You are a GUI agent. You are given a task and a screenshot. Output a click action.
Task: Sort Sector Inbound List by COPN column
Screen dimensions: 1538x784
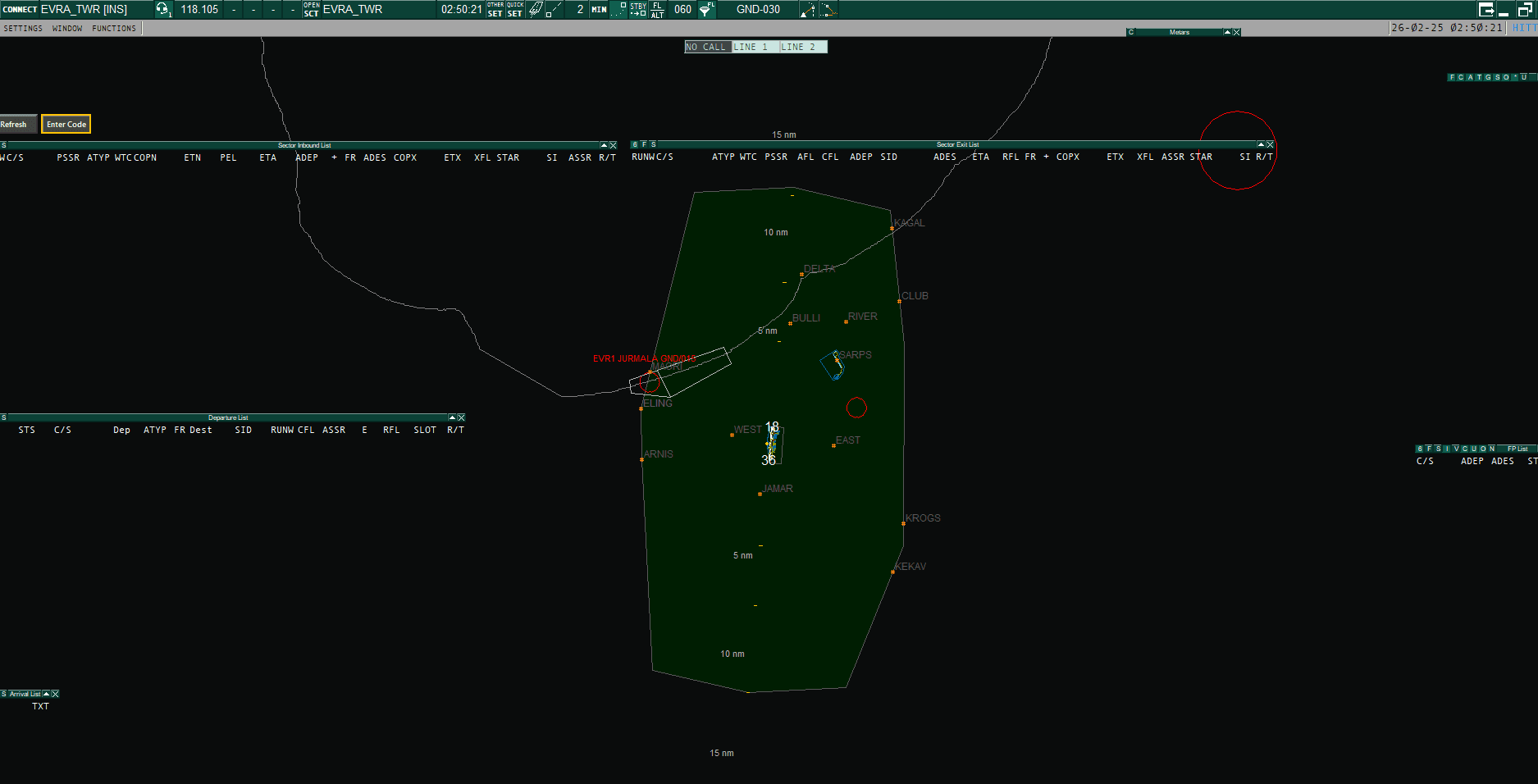[x=145, y=157]
